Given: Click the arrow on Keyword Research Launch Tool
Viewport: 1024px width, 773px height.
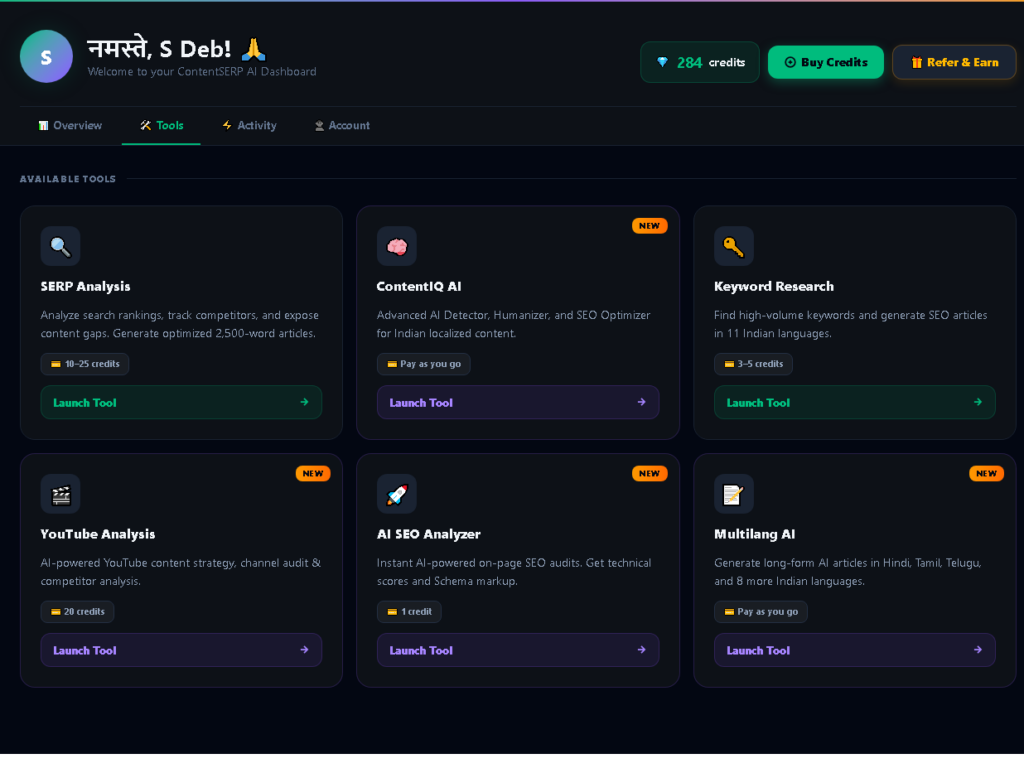Looking at the screenshot, I should pos(978,402).
